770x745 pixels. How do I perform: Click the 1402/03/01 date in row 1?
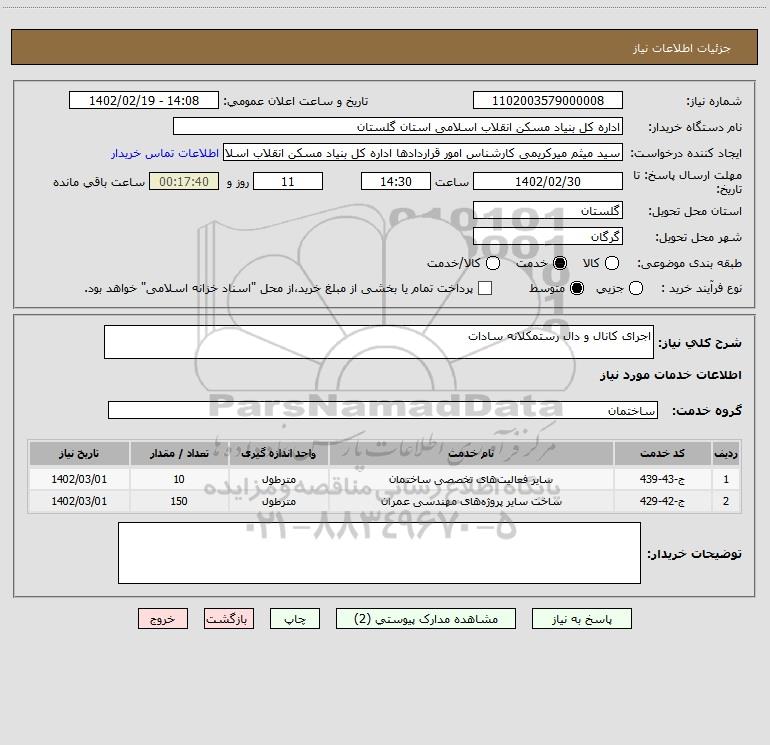coord(79,479)
